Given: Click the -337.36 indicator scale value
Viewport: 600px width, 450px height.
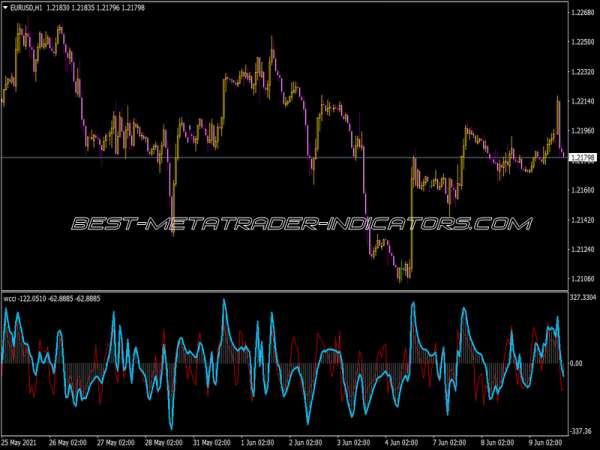Looking at the screenshot, I should [581, 431].
